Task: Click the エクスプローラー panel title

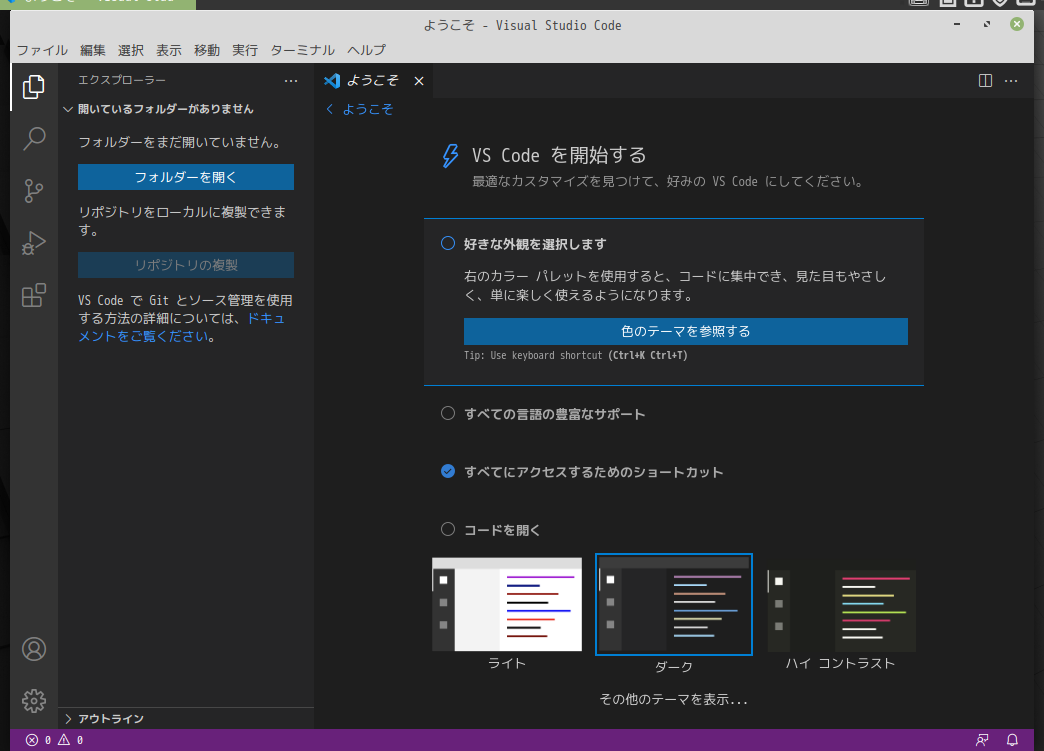Action: pyautogui.click(x=122, y=80)
